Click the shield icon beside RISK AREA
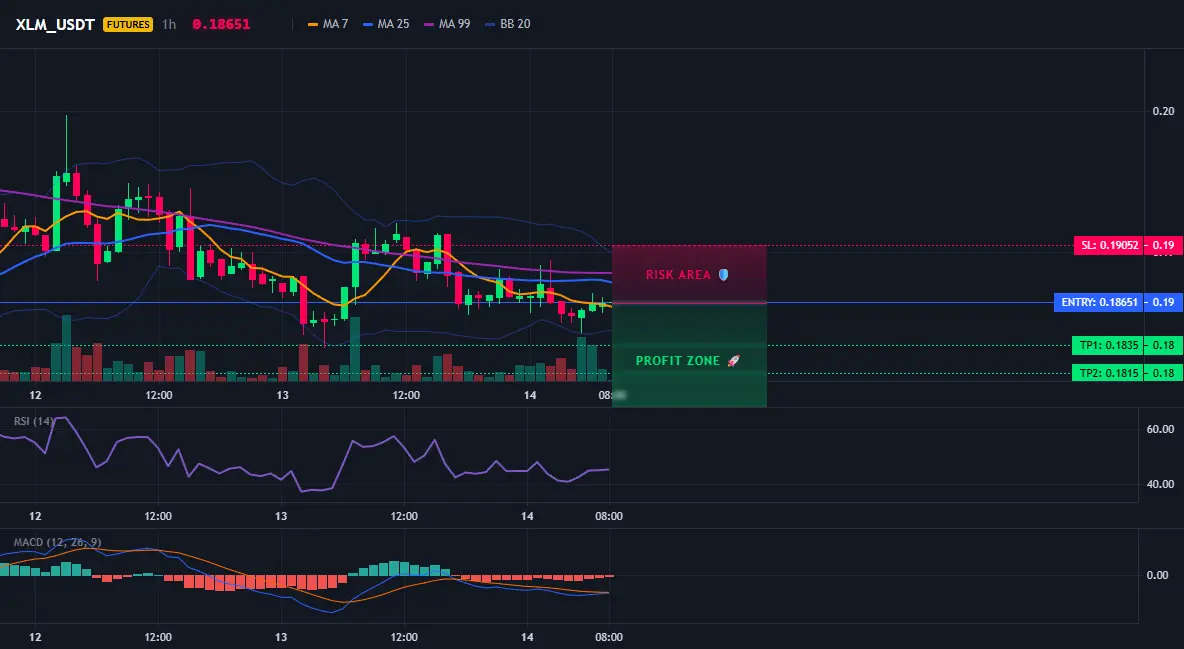The image size is (1184, 649). [x=723, y=275]
